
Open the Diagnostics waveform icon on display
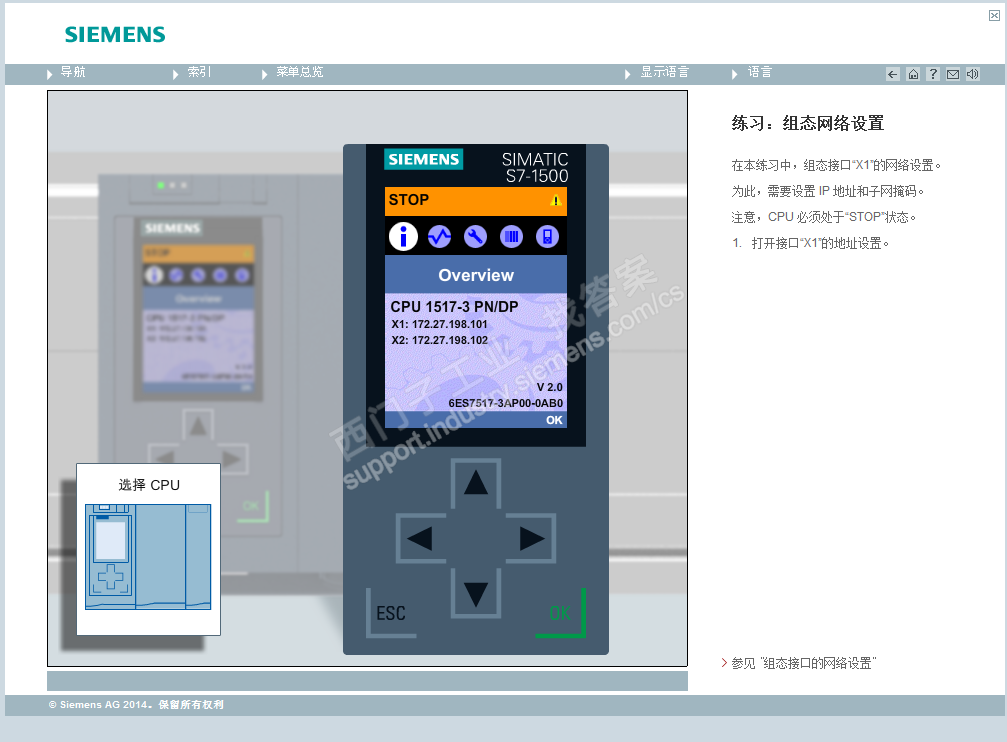pos(439,236)
